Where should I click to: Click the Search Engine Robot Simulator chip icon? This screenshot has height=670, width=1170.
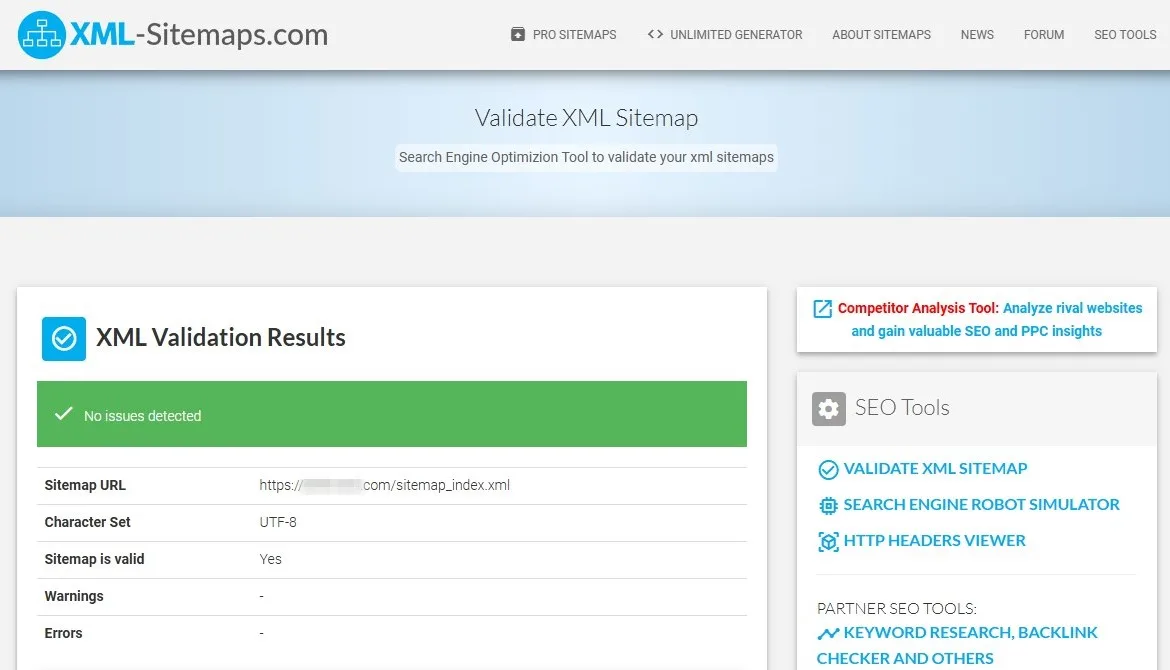(828, 506)
